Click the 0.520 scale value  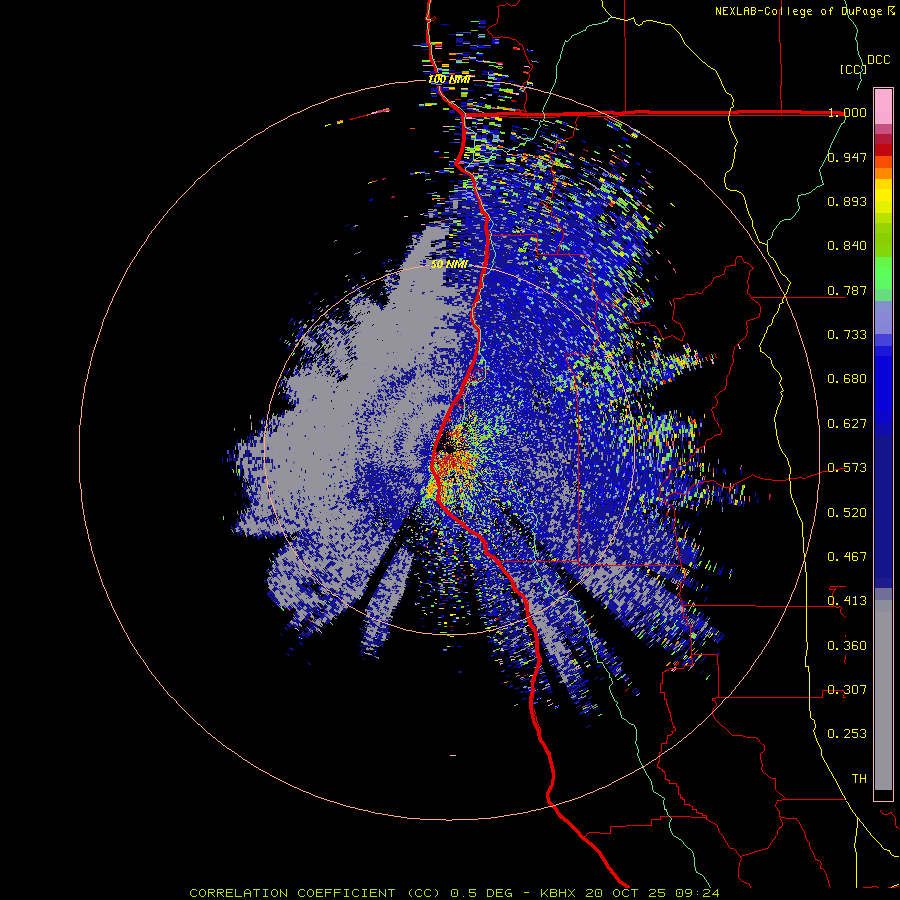pyautogui.click(x=847, y=513)
